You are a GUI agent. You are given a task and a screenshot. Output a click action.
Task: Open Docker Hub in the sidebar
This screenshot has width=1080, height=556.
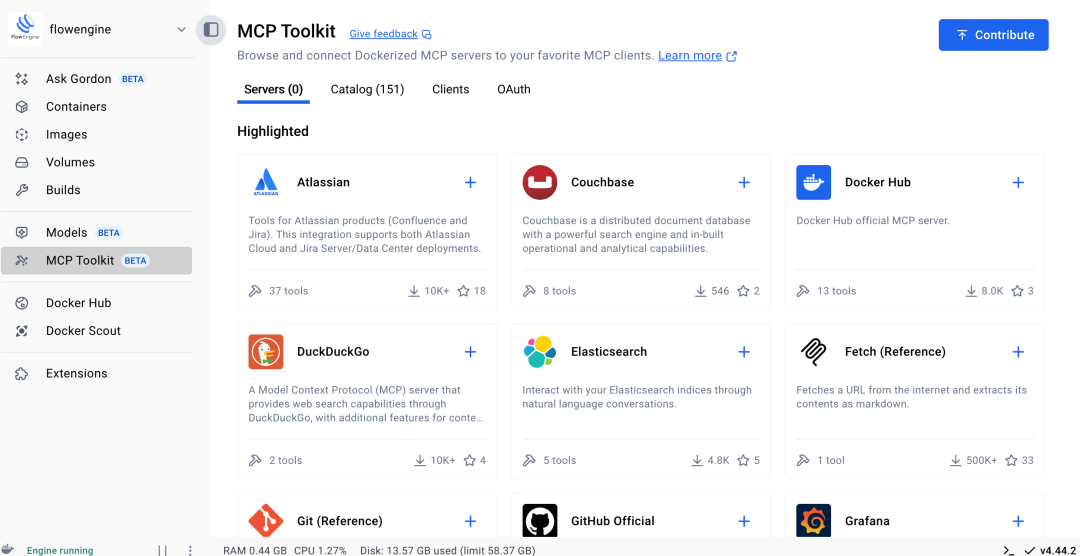click(96, 302)
